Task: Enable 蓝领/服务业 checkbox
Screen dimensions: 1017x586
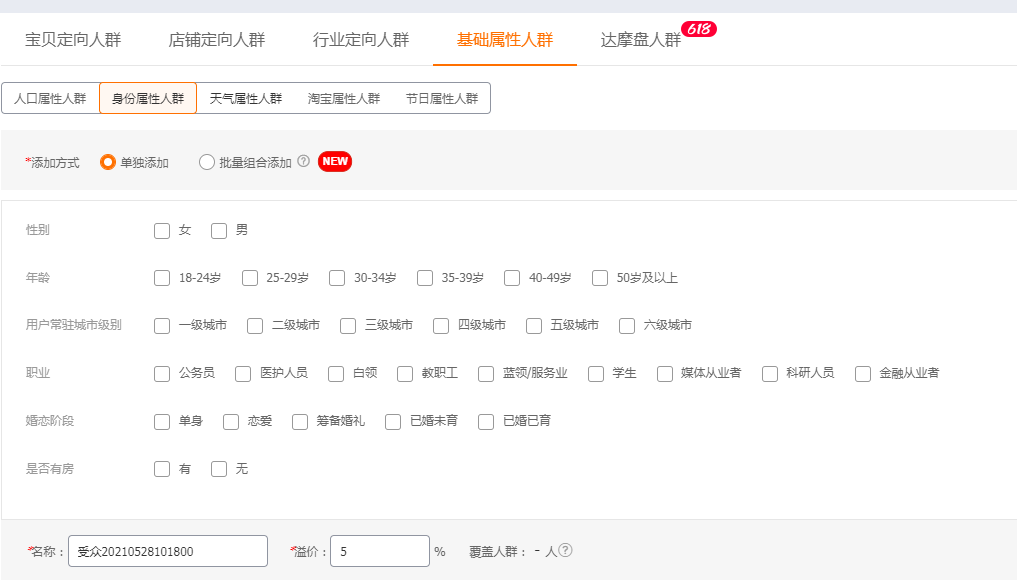Action: click(486, 374)
